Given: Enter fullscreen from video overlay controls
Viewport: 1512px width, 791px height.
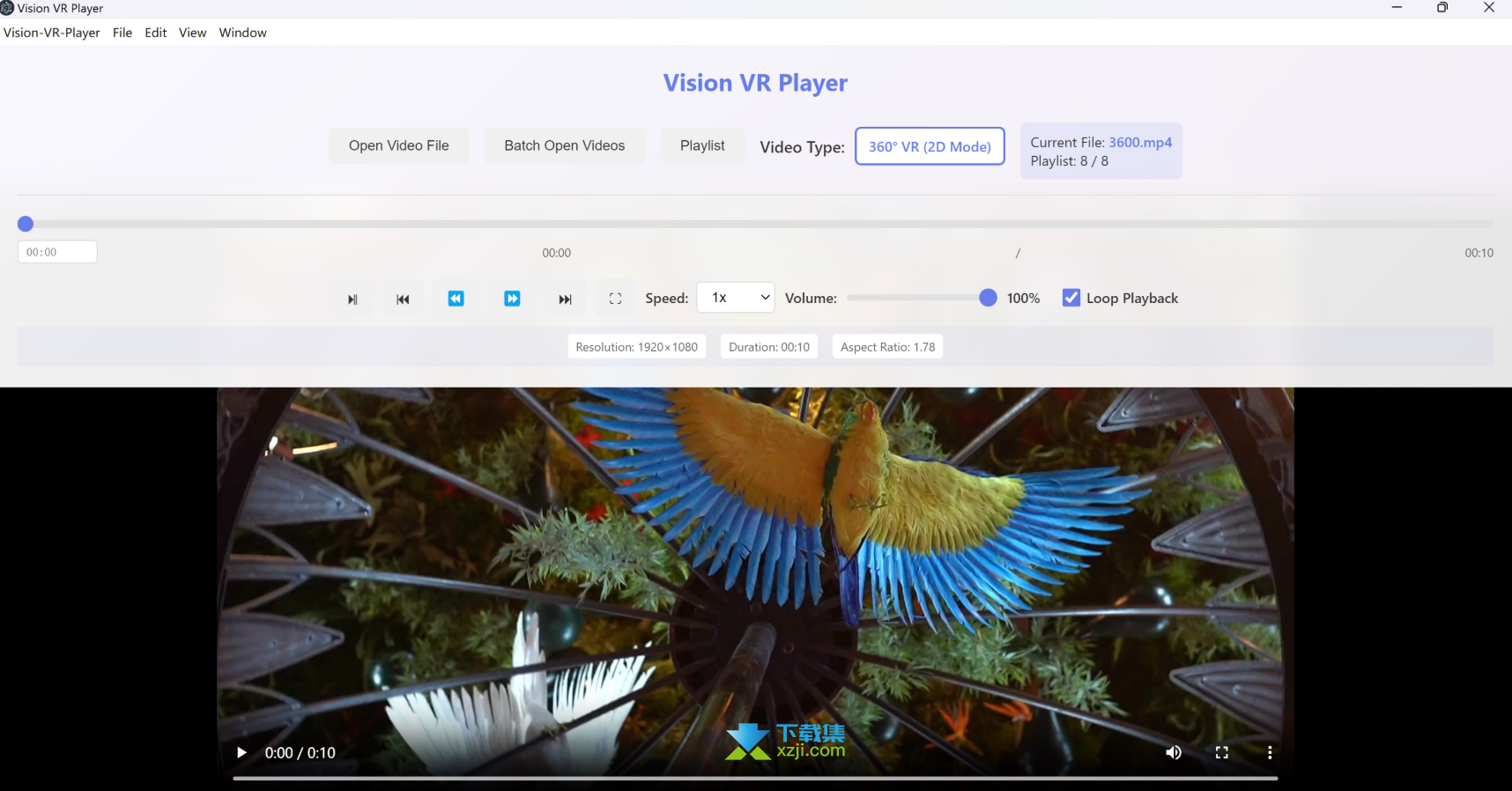Looking at the screenshot, I should (1222, 752).
